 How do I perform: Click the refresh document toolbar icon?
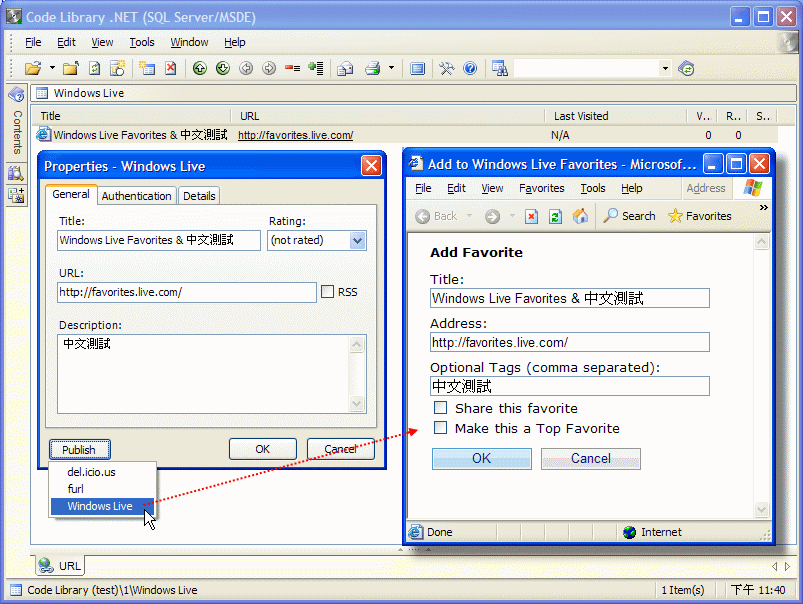(95, 68)
